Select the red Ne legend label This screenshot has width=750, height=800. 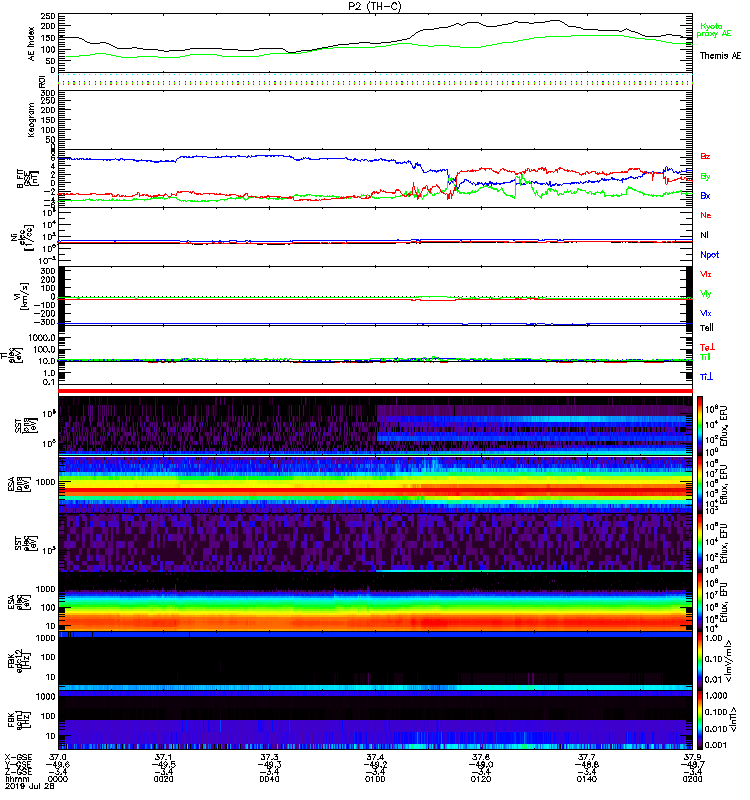706,215
